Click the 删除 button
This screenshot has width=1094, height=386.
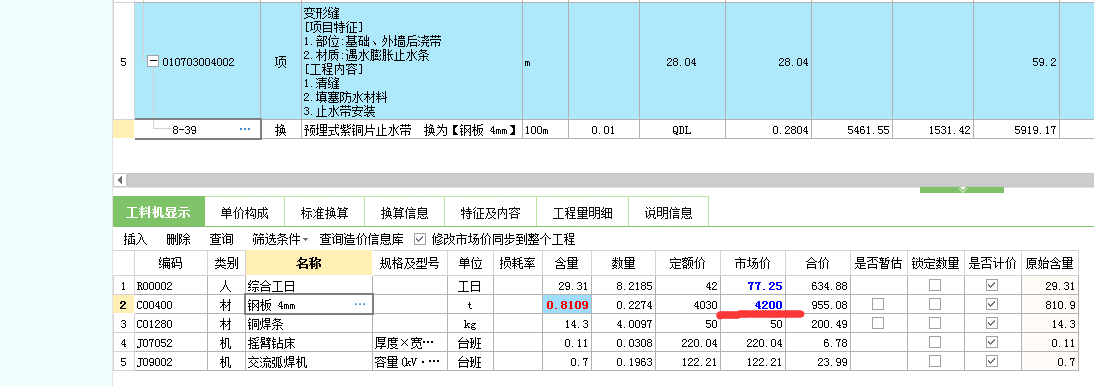point(179,239)
